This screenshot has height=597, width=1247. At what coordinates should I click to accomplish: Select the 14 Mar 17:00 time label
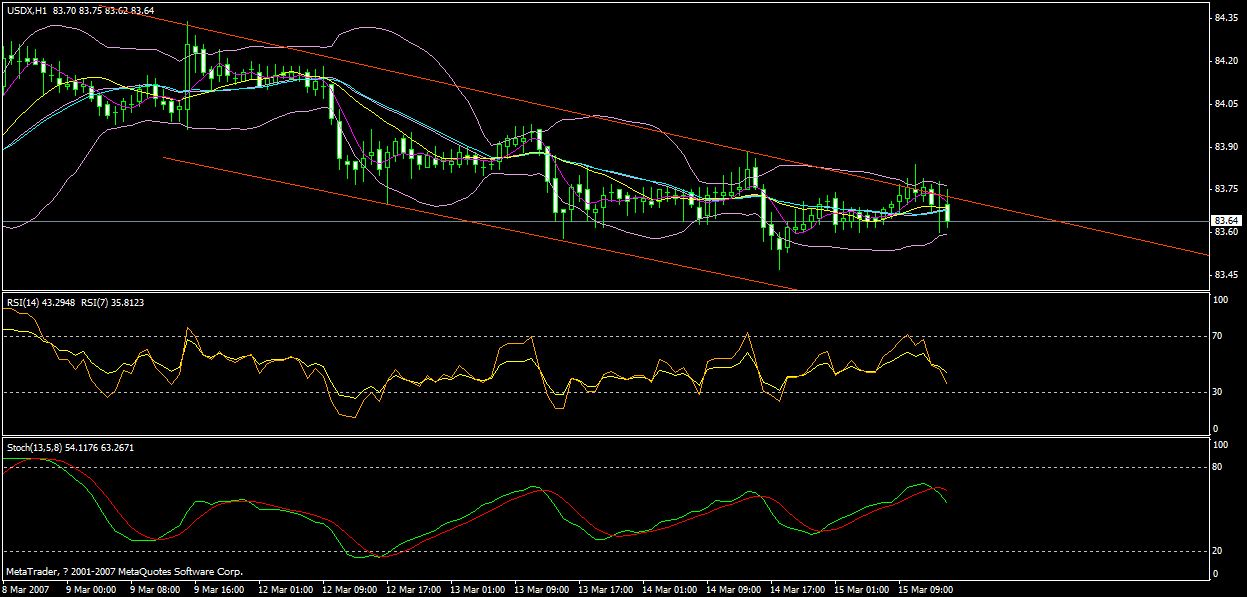point(797,589)
